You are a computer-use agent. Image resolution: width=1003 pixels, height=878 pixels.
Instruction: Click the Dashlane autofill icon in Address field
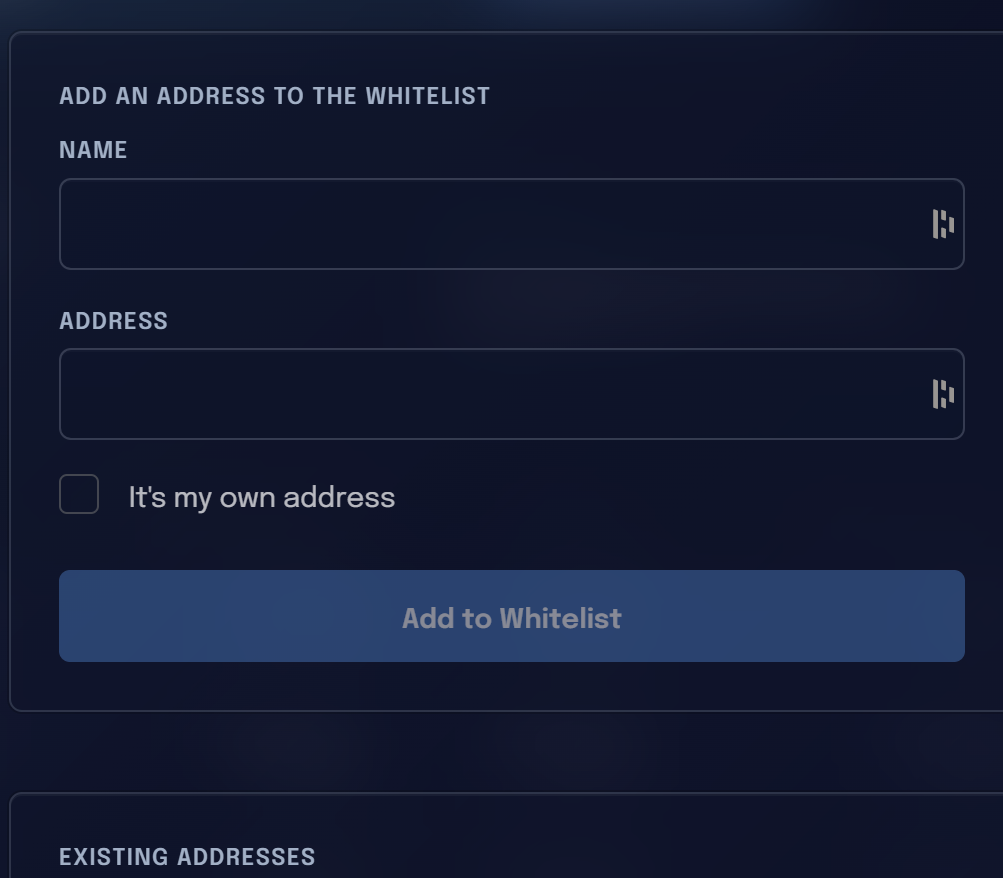[x=943, y=394]
